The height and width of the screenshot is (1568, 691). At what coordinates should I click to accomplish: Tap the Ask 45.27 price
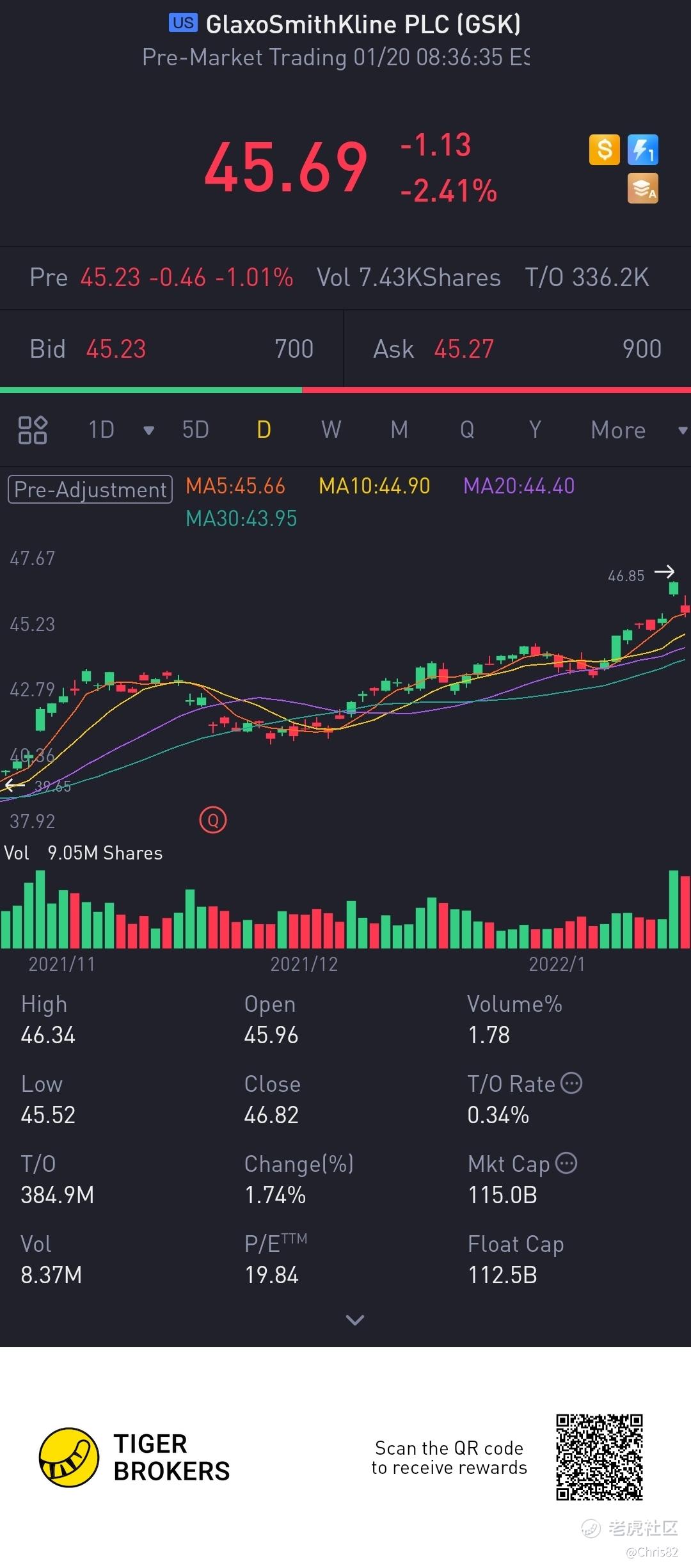coord(464,349)
